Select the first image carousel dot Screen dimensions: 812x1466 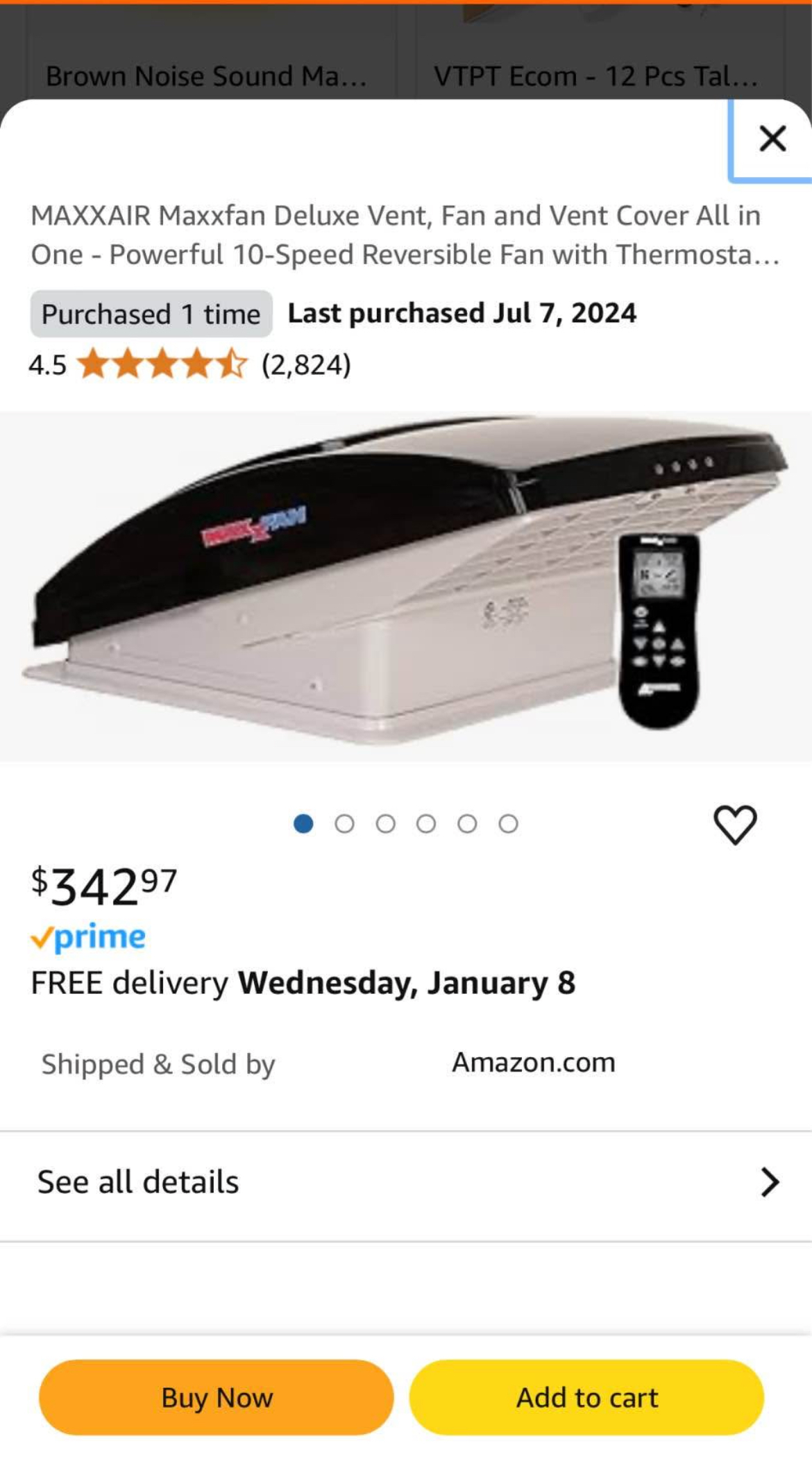[x=303, y=824]
